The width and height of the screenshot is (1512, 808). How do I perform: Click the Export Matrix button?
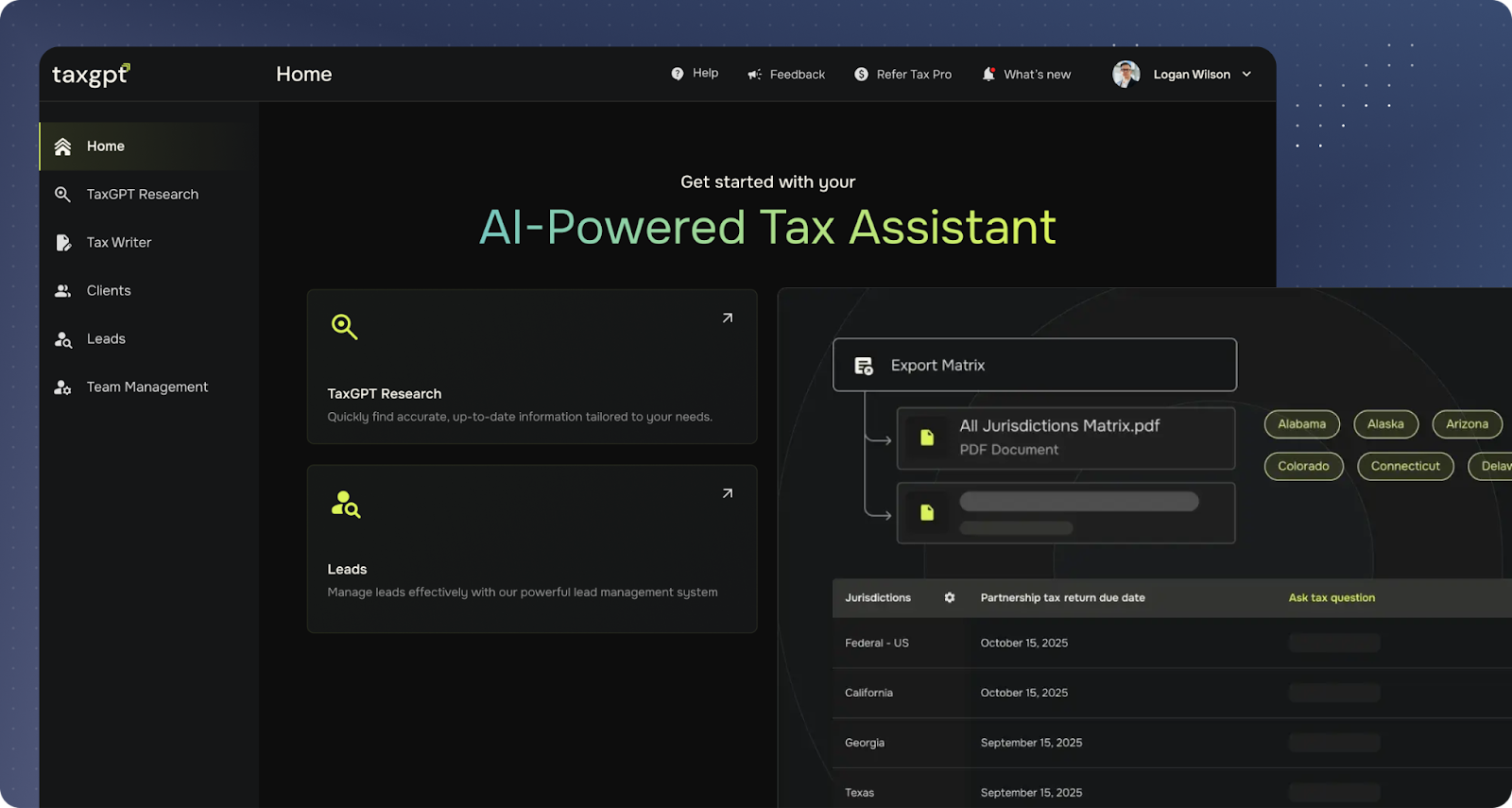1035,365
